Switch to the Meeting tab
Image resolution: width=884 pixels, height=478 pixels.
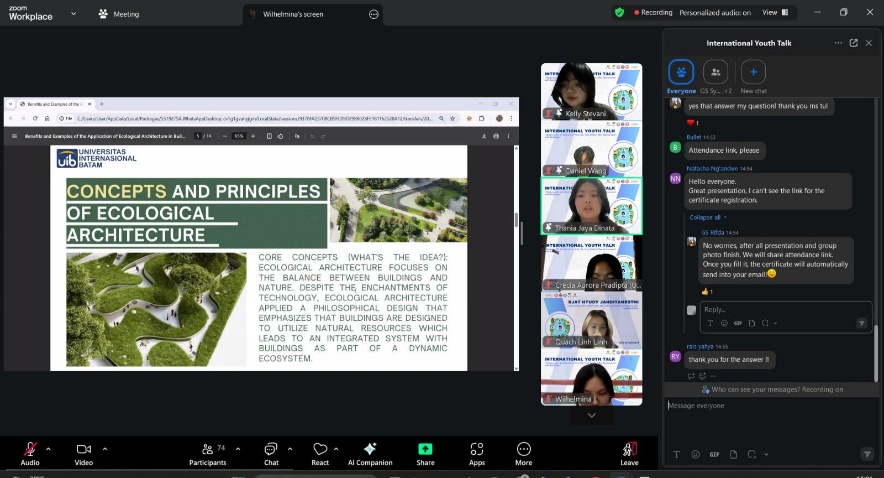pos(119,14)
